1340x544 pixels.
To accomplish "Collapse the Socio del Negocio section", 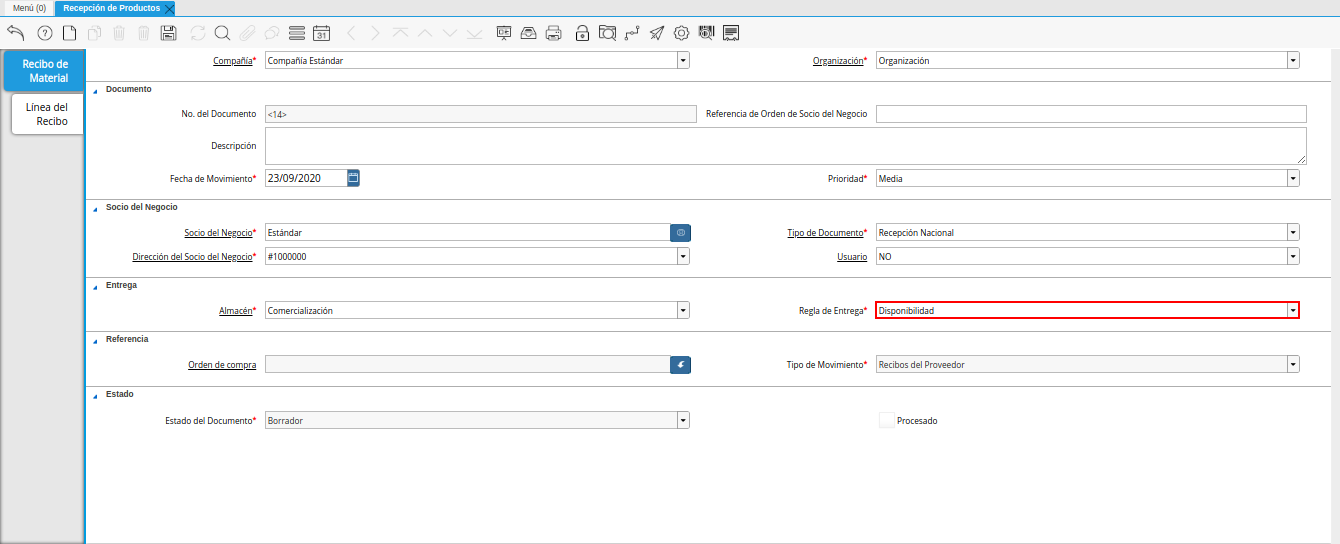I will pos(96,208).
